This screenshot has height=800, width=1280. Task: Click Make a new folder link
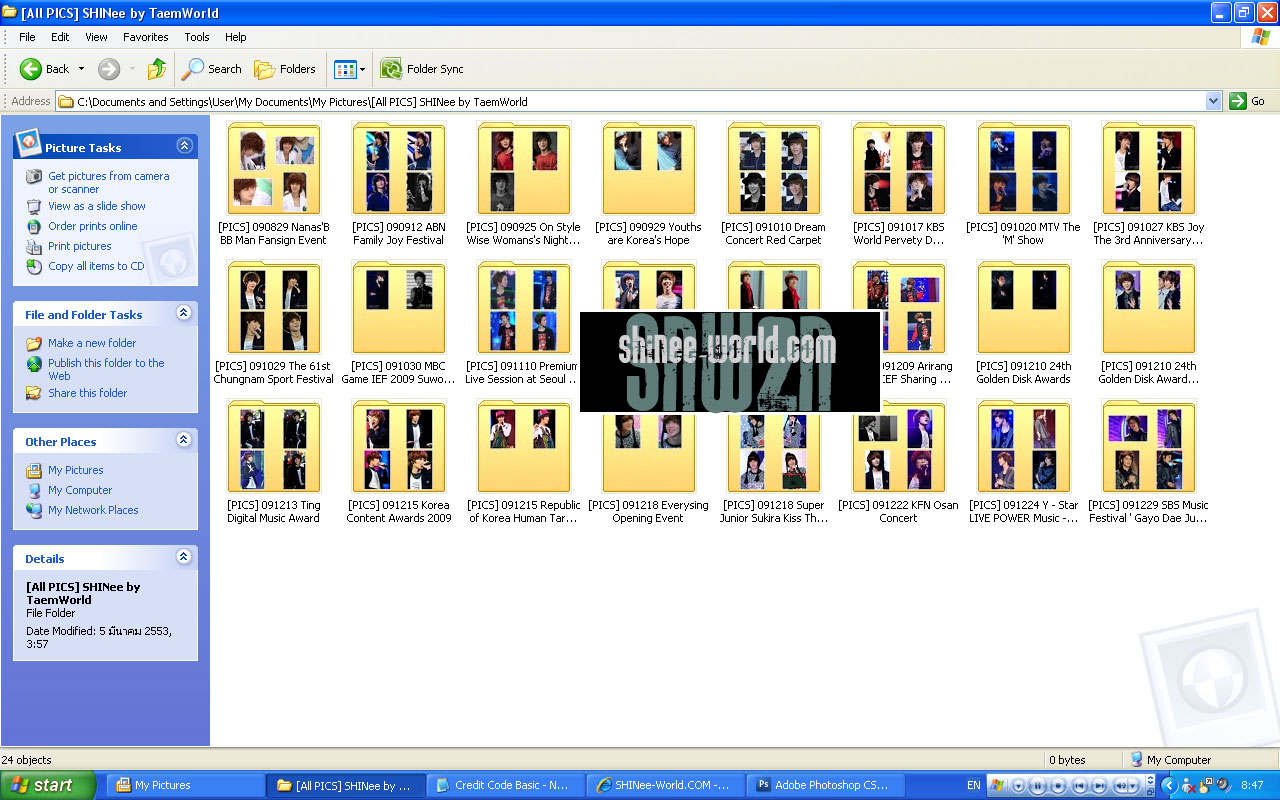(92, 343)
